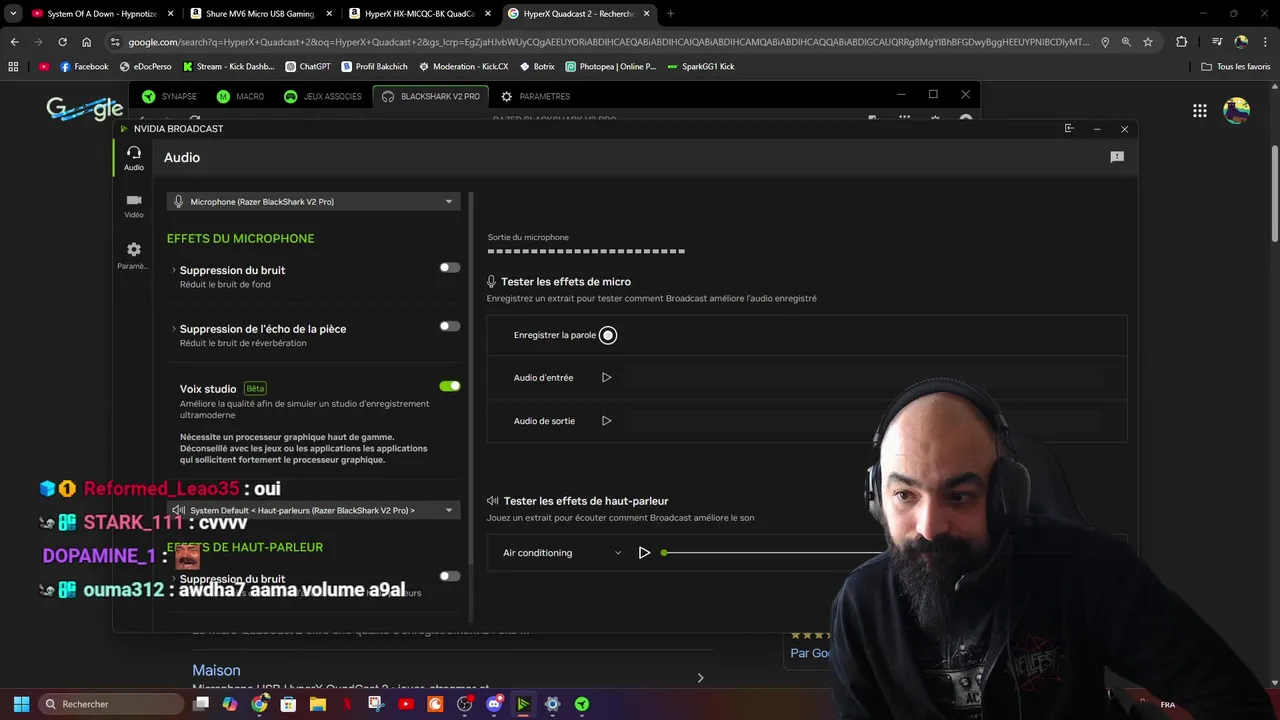Select the BLACKSHARK V2 PRO tab
The width and height of the screenshot is (1280, 720).
pyautogui.click(x=431, y=96)
